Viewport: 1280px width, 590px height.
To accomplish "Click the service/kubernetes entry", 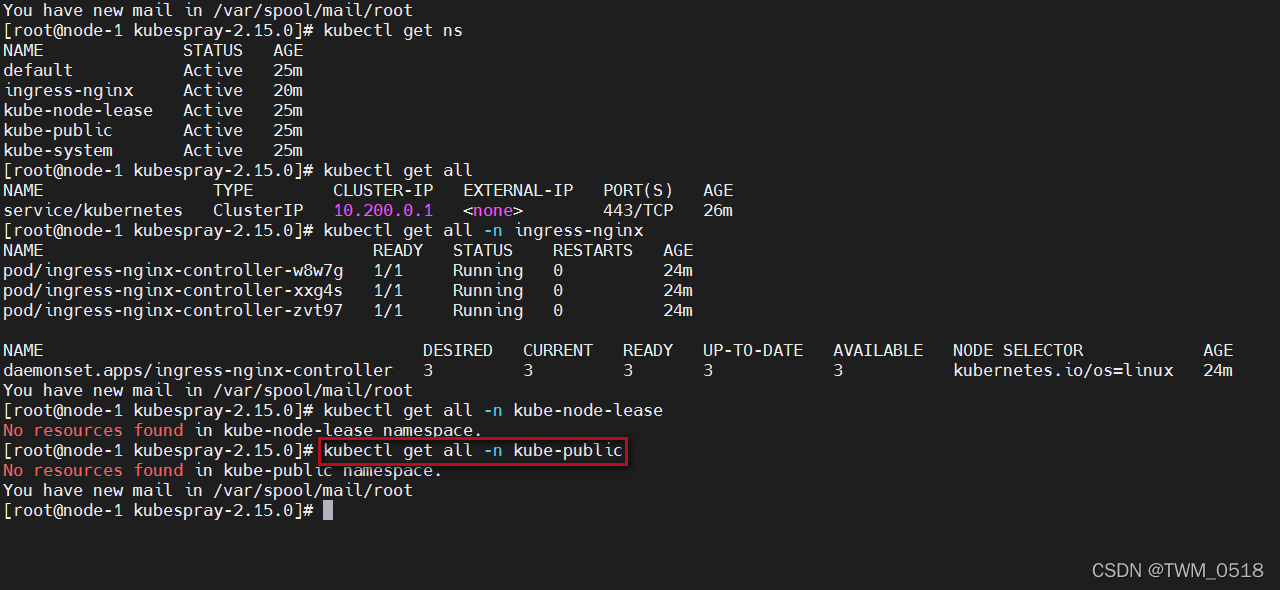I will pyautogui.click(x=92, y=211).
